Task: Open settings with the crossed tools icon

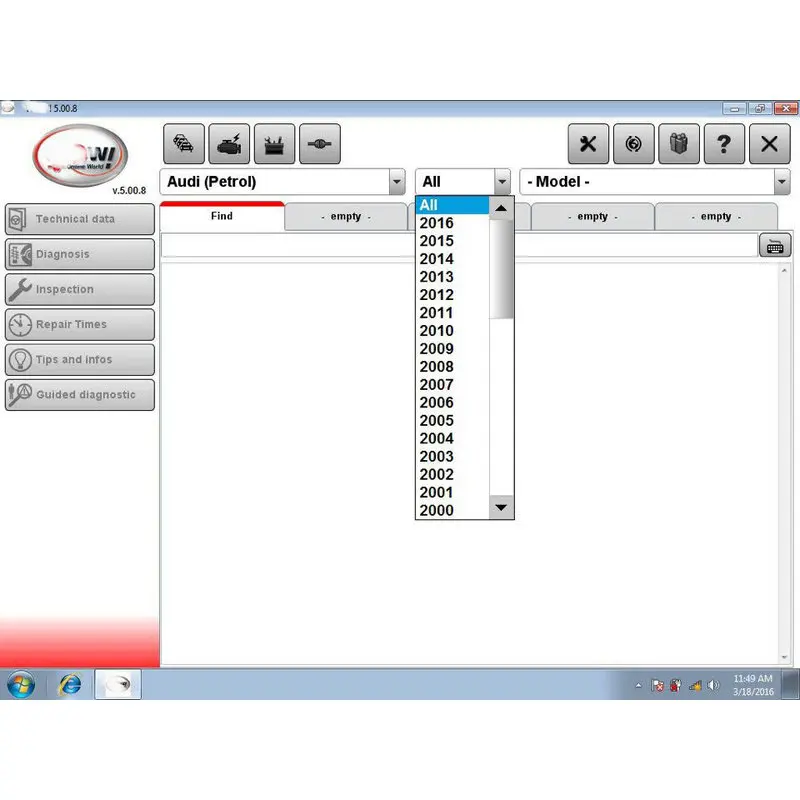Action: (588, 144)
